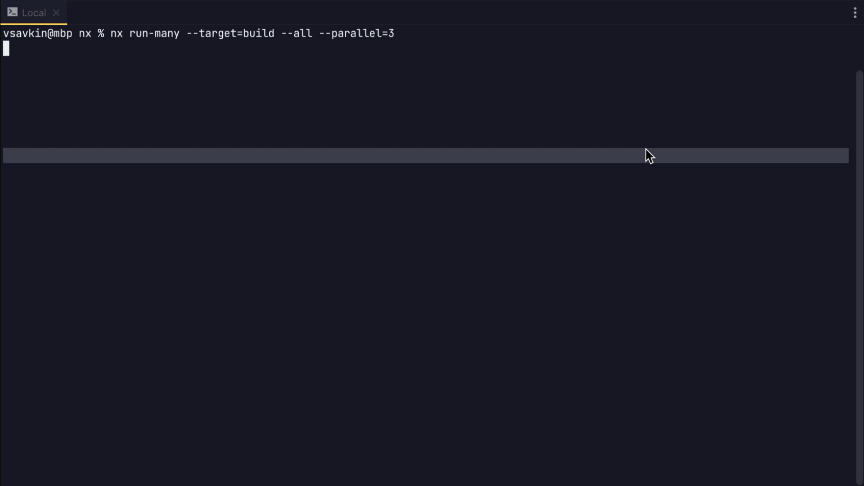Click the empty terminal area below highlighted line

(x=400, y=320)
